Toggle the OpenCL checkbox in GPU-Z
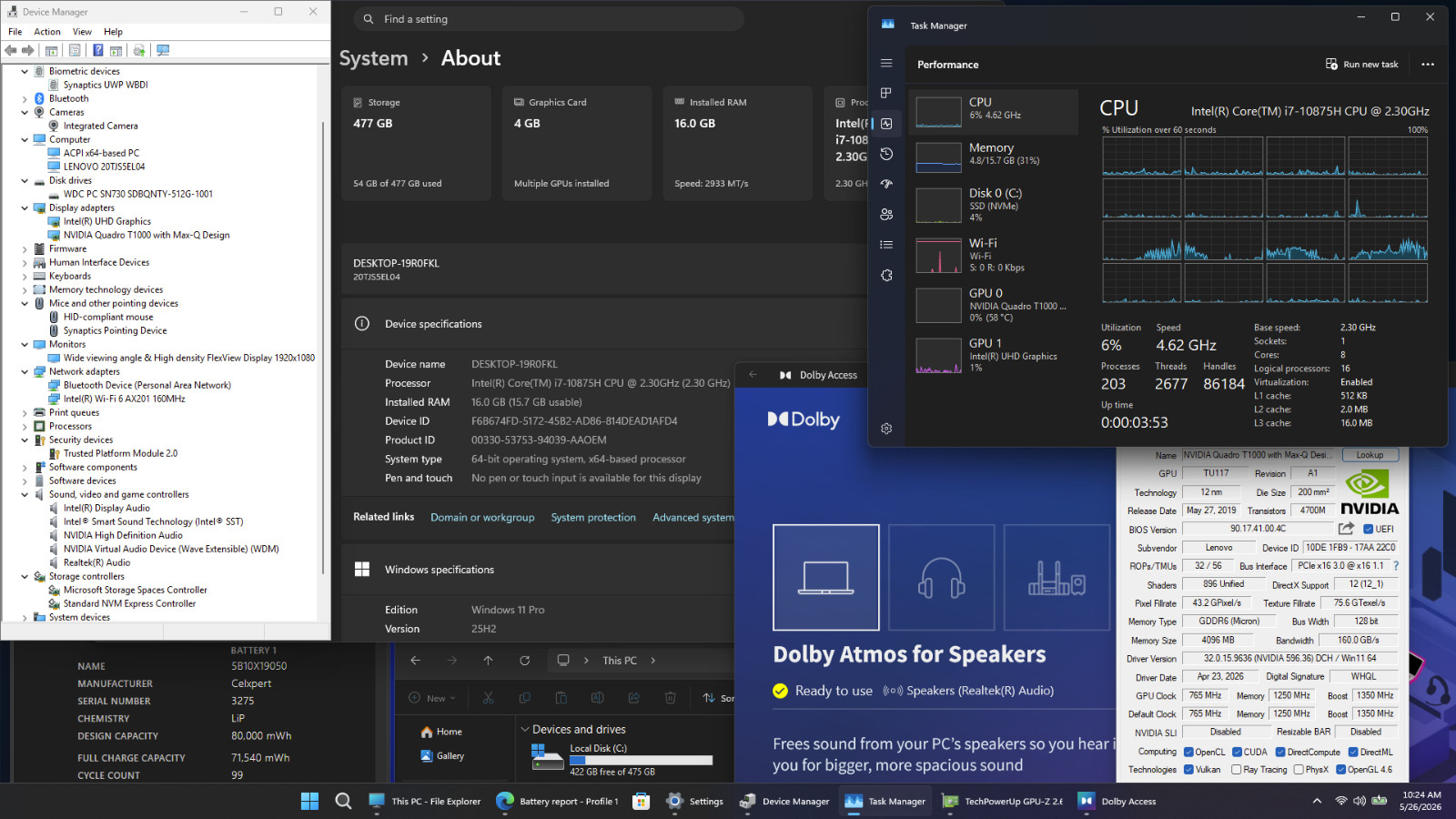 (x=1188, y=752)
